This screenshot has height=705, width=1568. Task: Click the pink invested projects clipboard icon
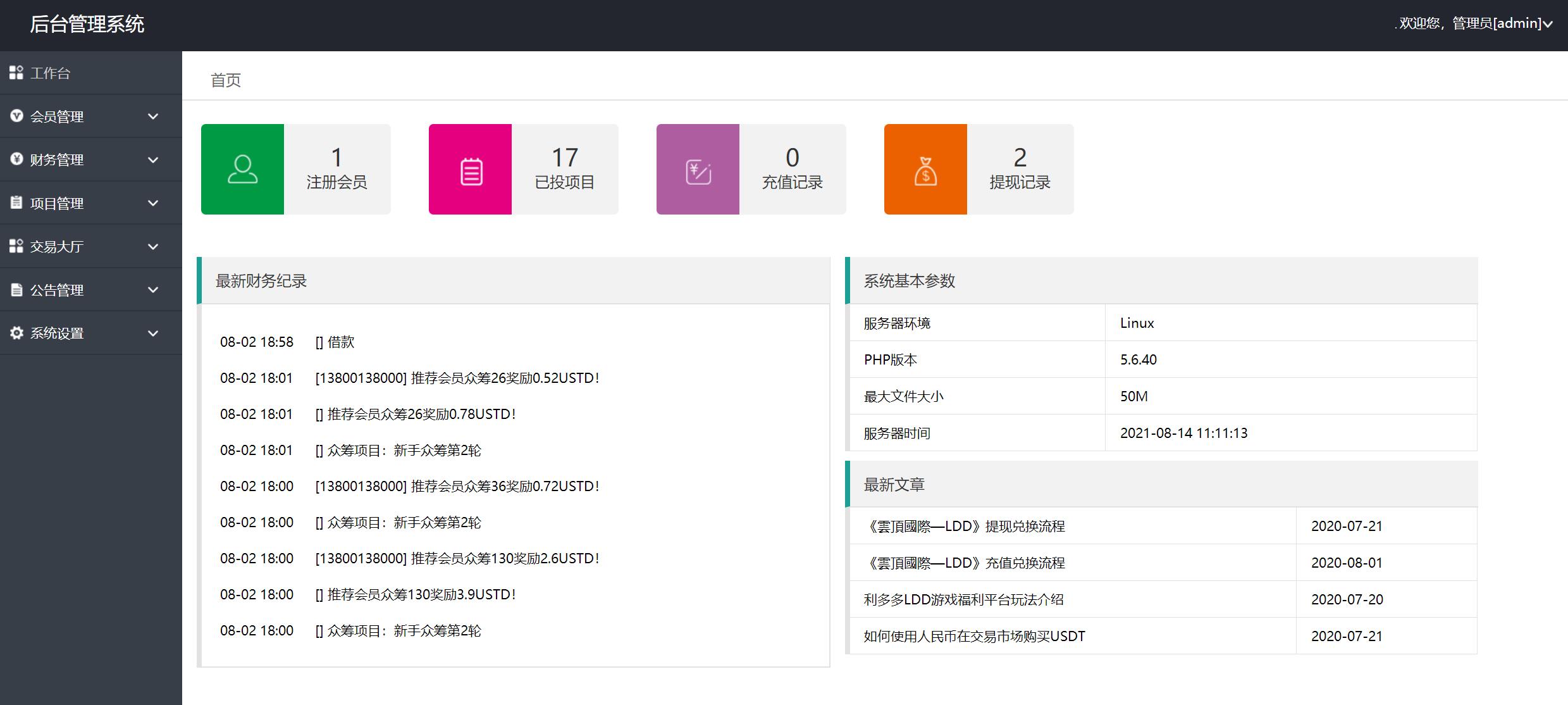click(471, 171)
